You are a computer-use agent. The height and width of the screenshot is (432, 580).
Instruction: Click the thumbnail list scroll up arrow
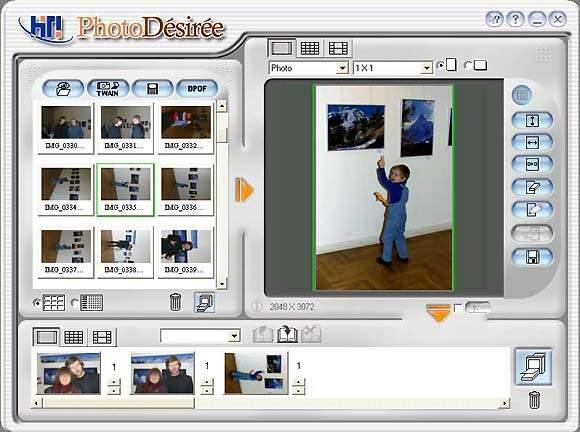[x=222, y=107]
